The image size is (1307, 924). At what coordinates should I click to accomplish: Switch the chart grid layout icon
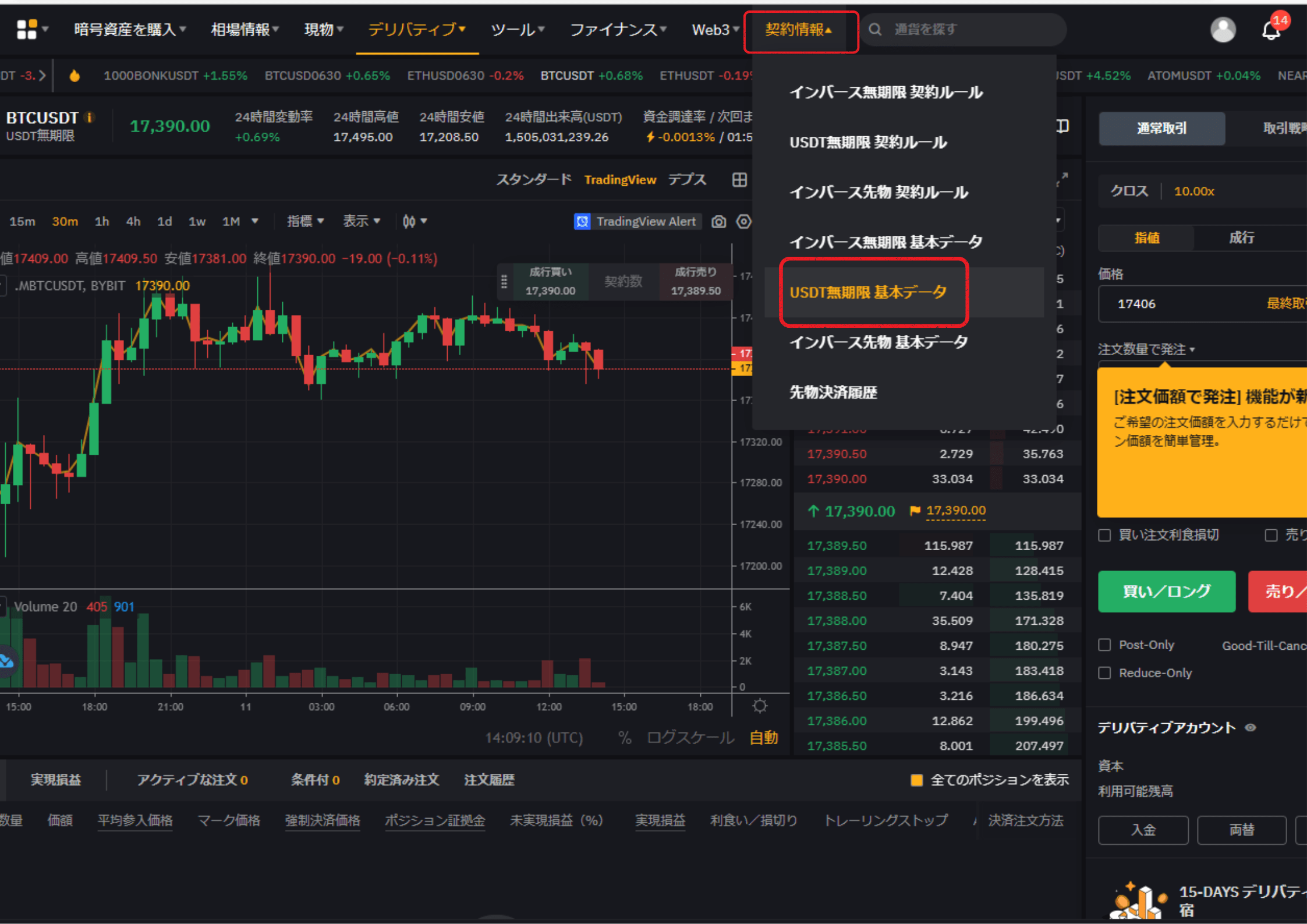tap(739, 180)
